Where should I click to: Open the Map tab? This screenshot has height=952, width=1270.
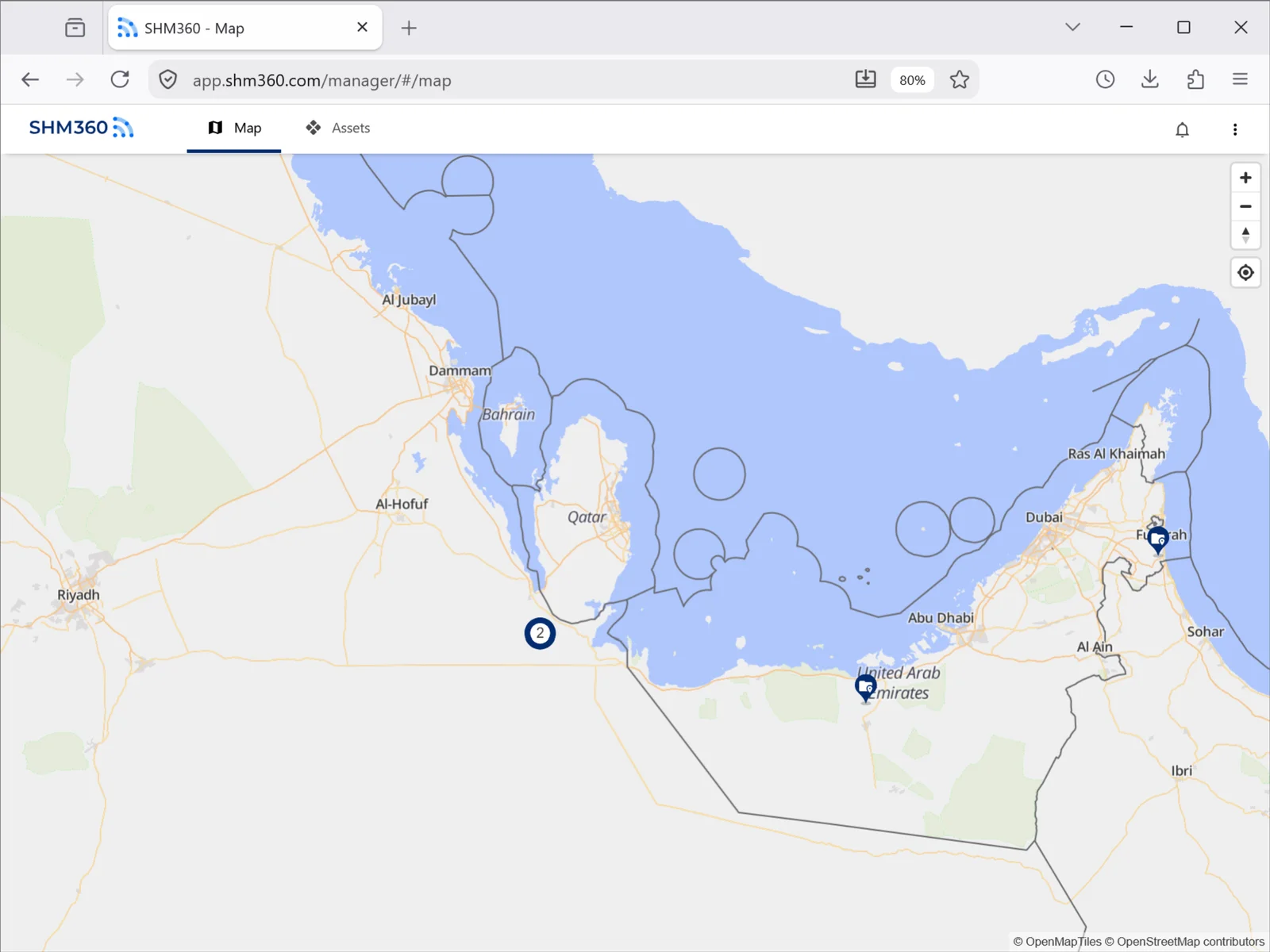(x=234, y=129)
